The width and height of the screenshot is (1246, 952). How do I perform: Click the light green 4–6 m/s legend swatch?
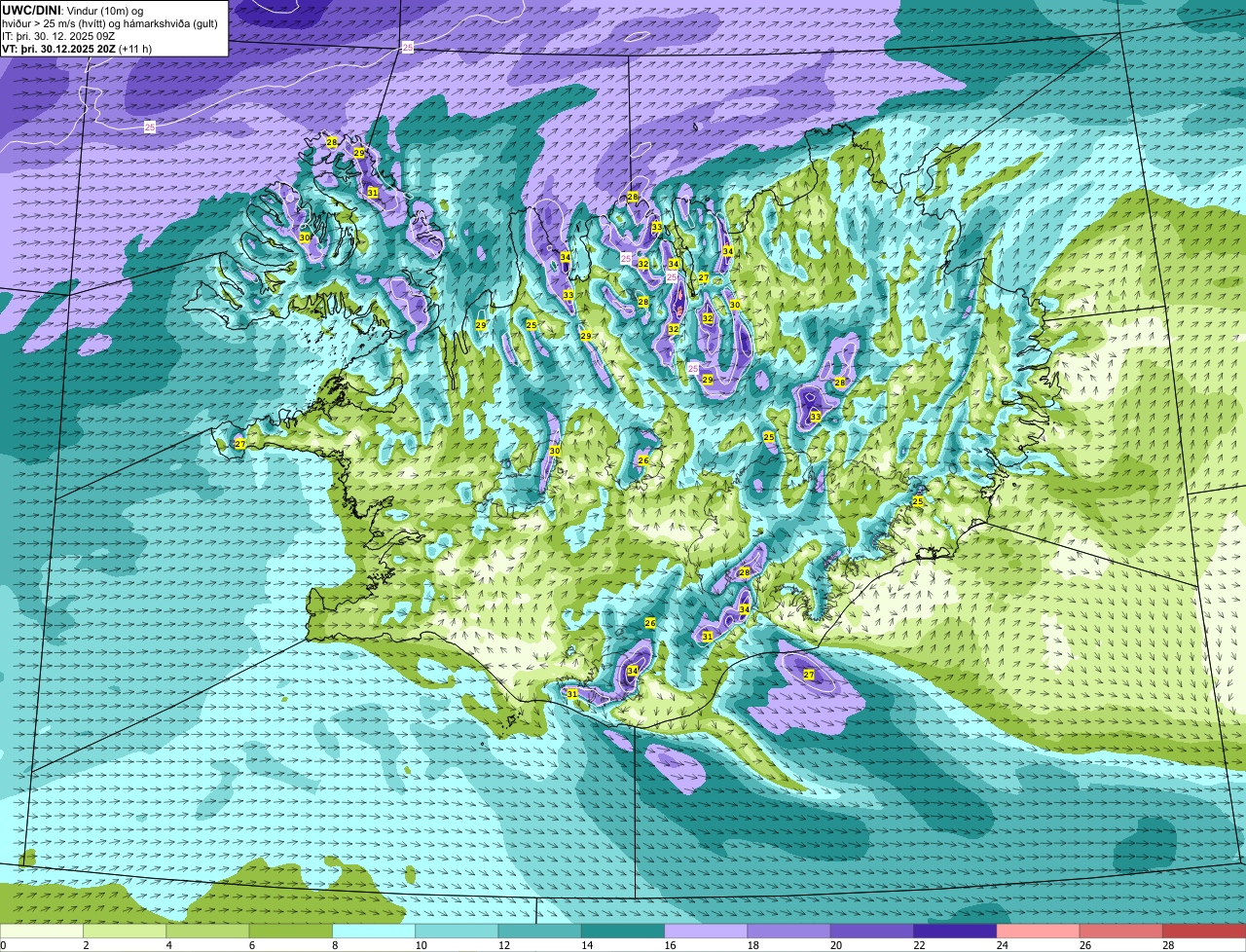207,931
